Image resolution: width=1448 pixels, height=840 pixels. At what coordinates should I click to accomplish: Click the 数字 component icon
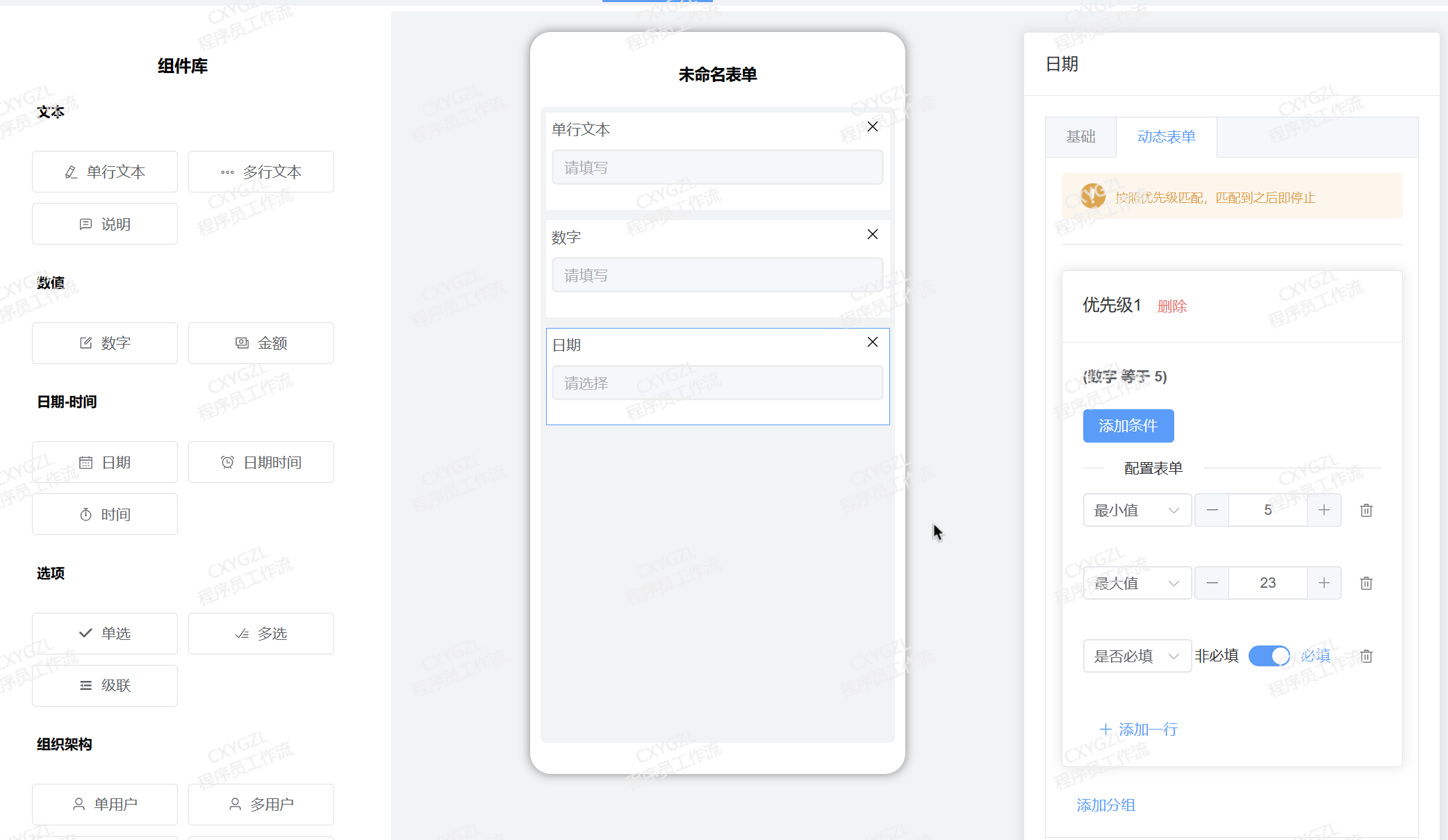click(x=105, y=342)
